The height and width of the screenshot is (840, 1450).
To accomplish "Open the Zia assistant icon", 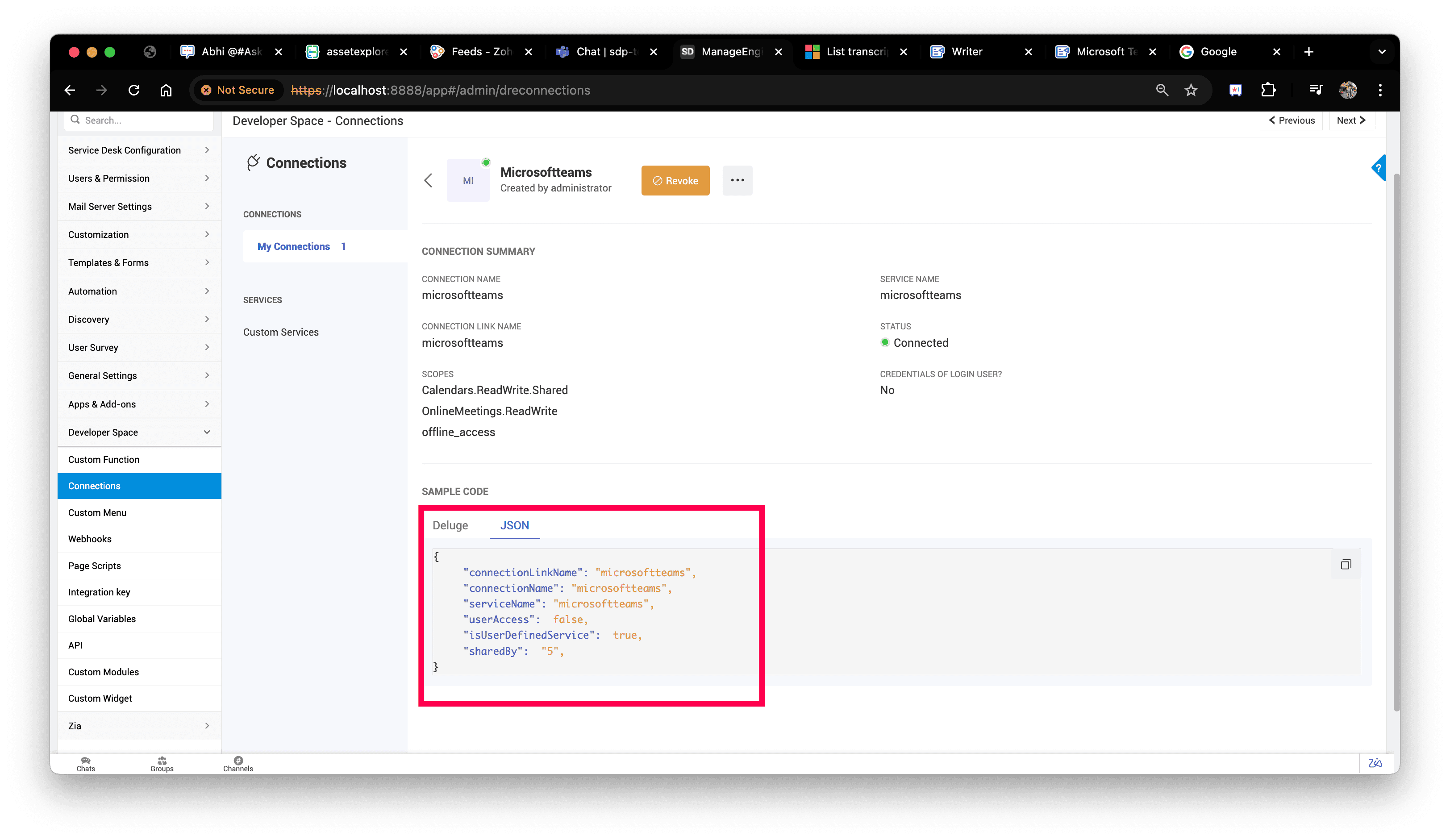I will pos(1375,763).
